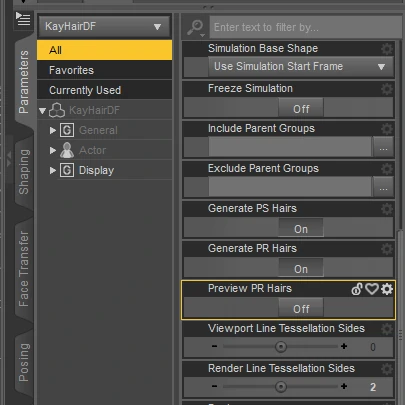
Task: Open Preview PR Hairs settings gear
Action: [x=387, y=289]
